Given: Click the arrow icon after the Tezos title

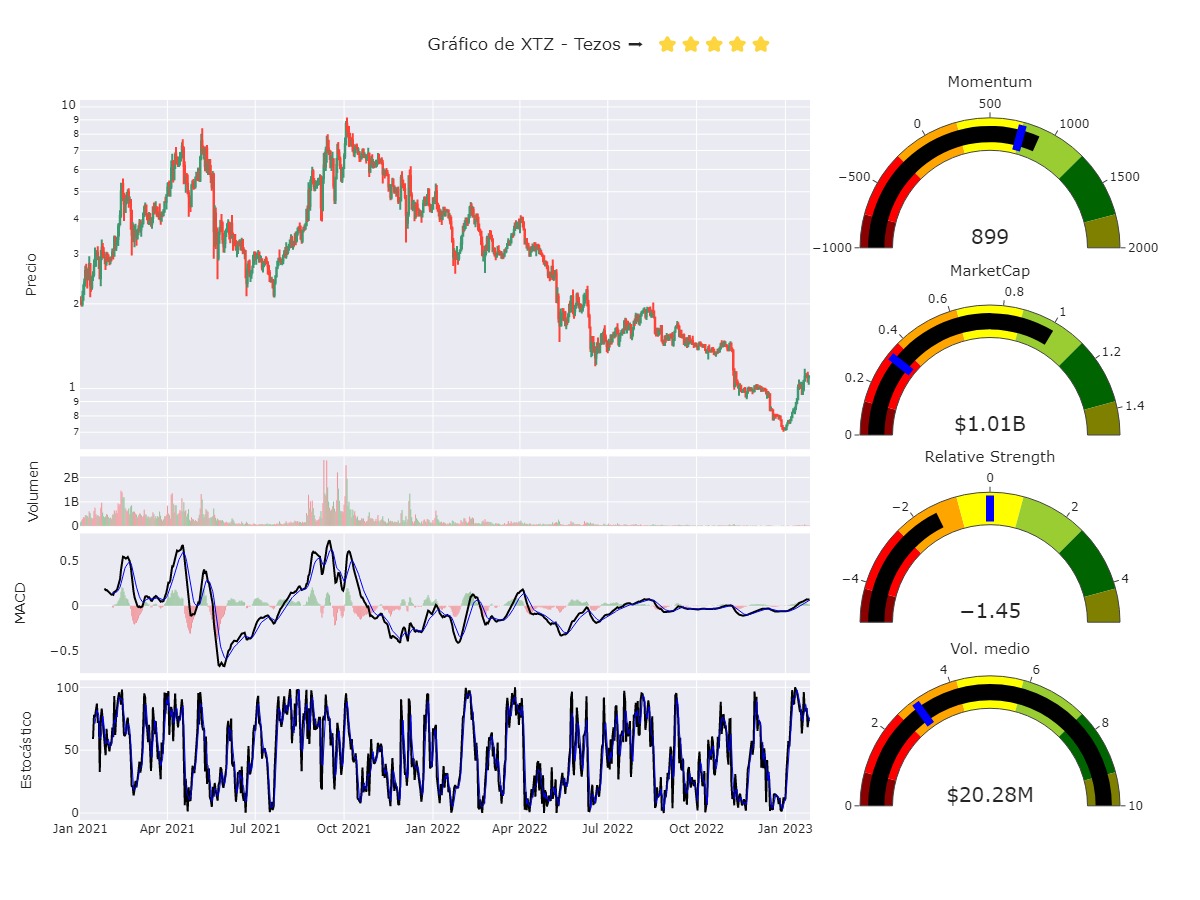Looking at the screenshot, I should tap(635, 45).
